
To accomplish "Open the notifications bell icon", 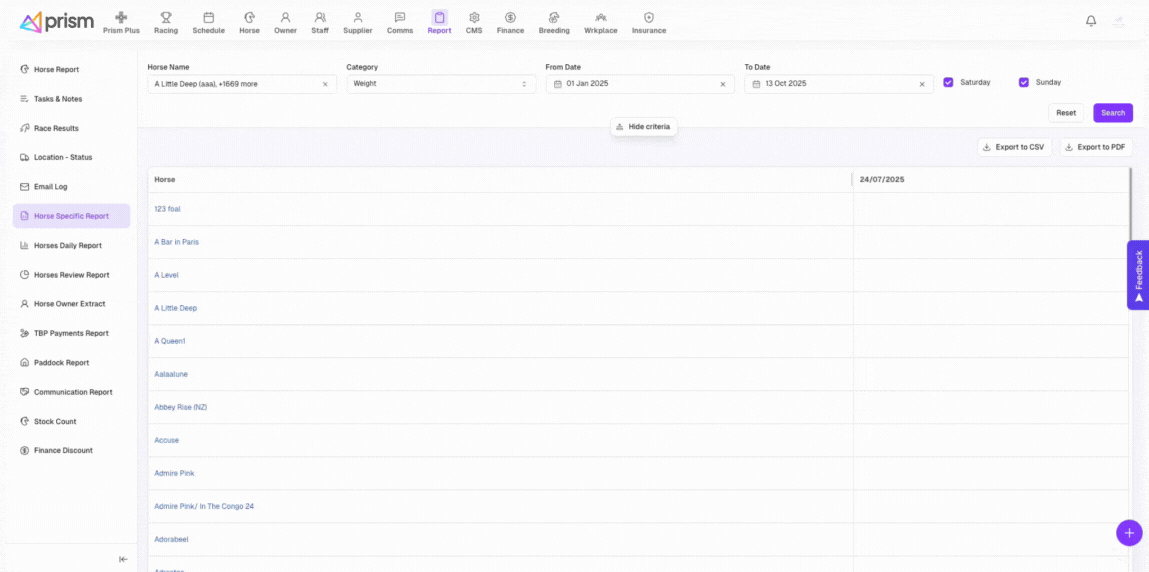I will click(x=1091, y=21).
